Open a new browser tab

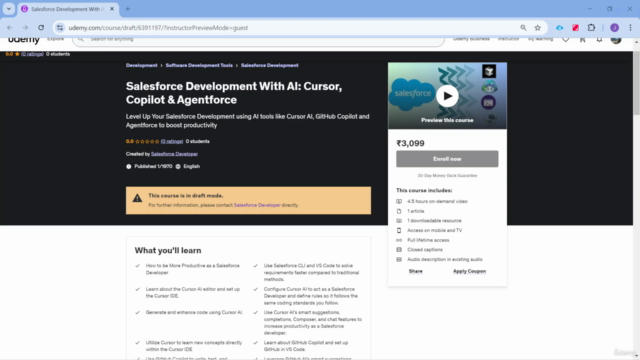128,9
